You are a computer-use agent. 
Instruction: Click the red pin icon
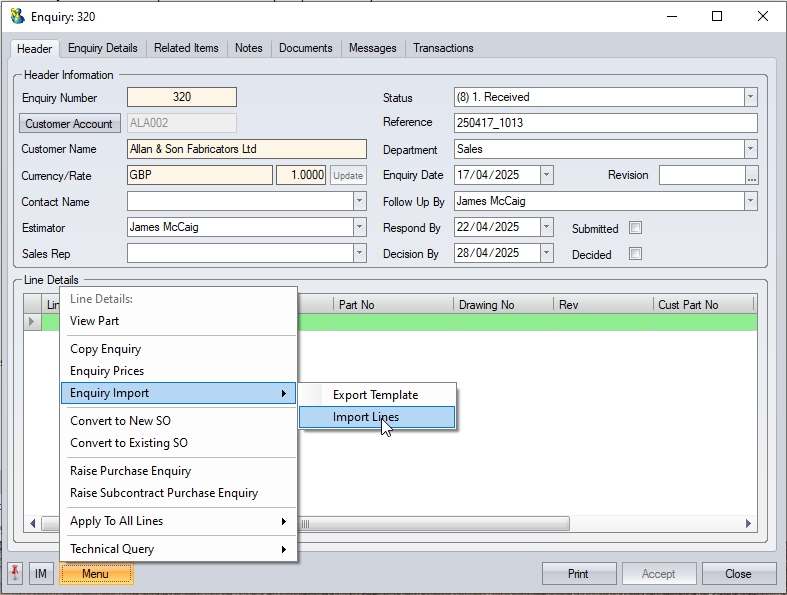(x=15, y=573)
